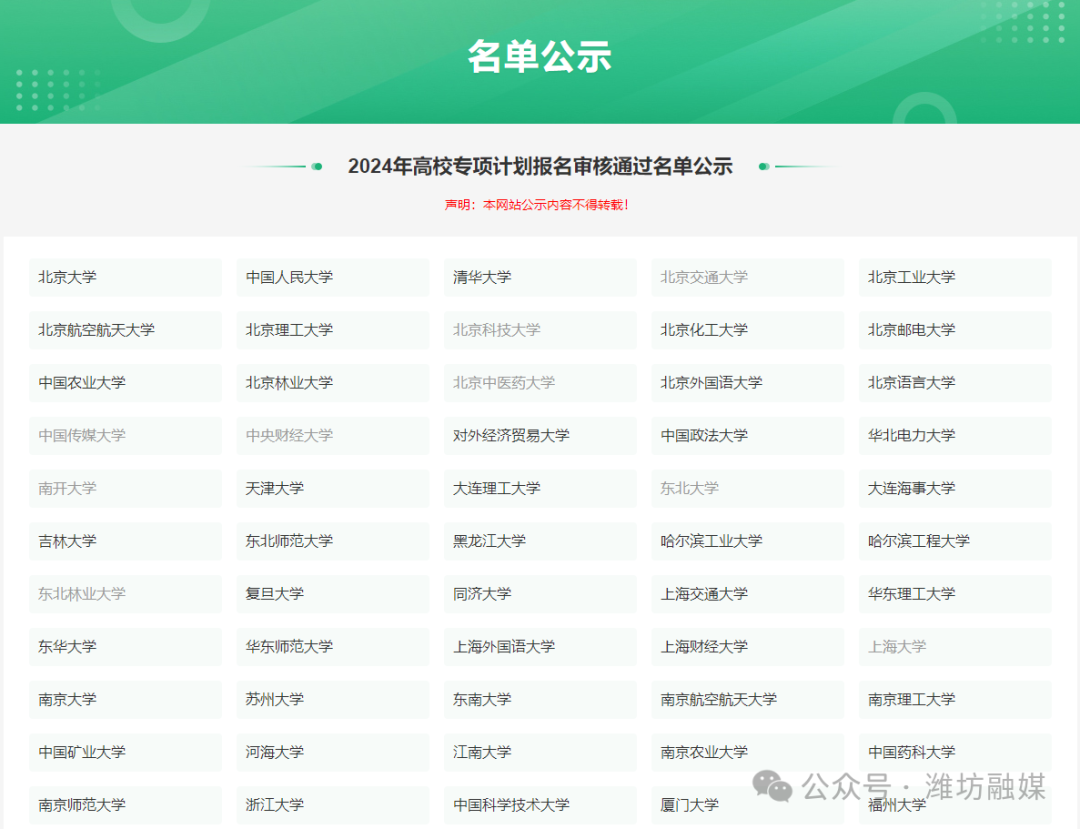Open 复旦大学
The height and width of the screenshot is (829, 1080).
click(333, 594)
